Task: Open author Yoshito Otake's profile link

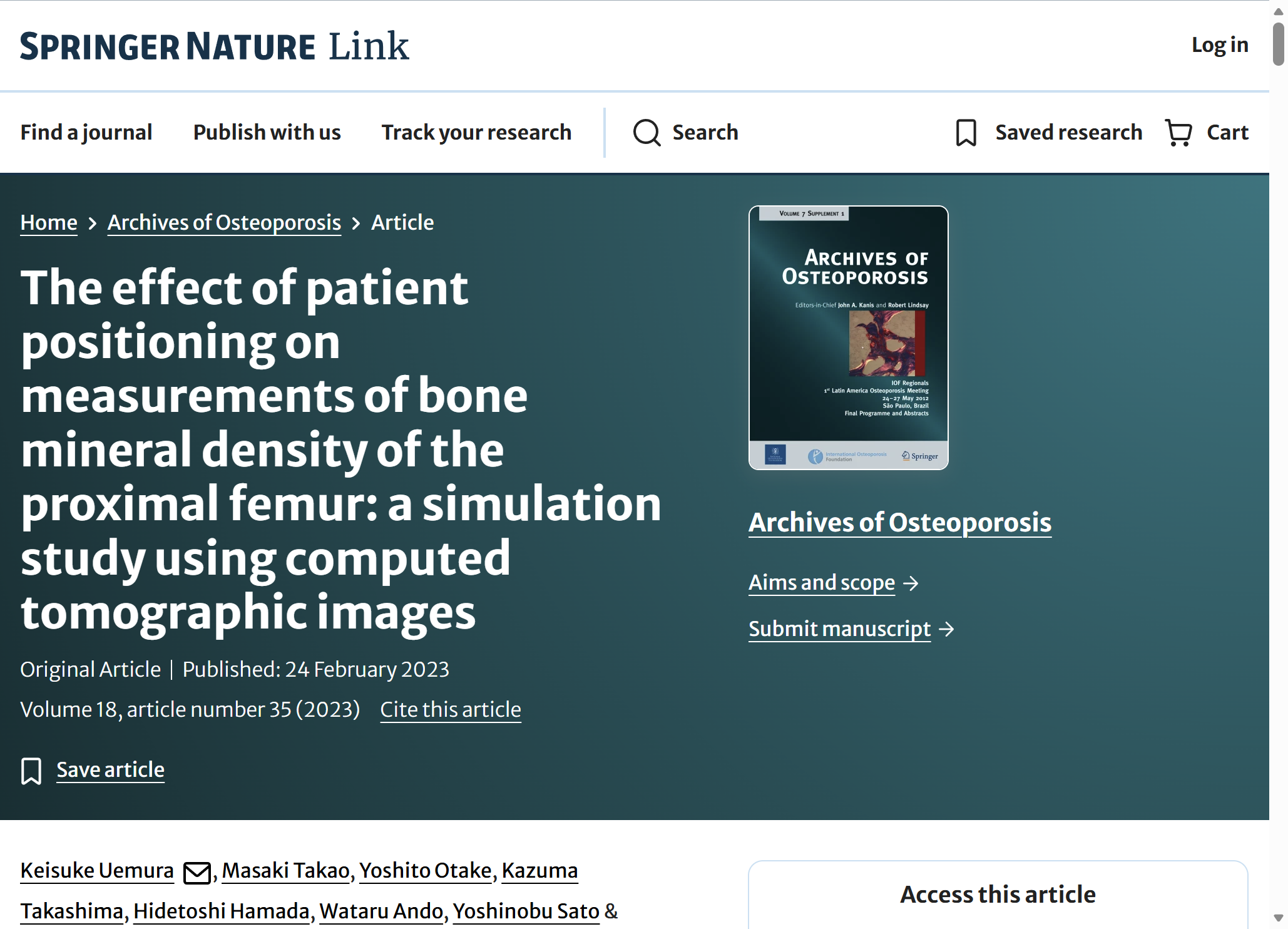Action: coord(426,871)
